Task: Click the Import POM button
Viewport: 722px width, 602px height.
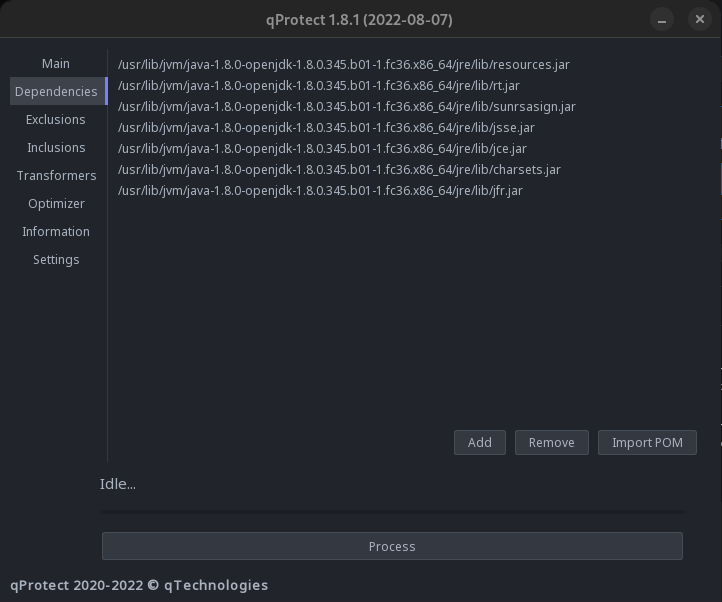Action: tap(647, 442)
